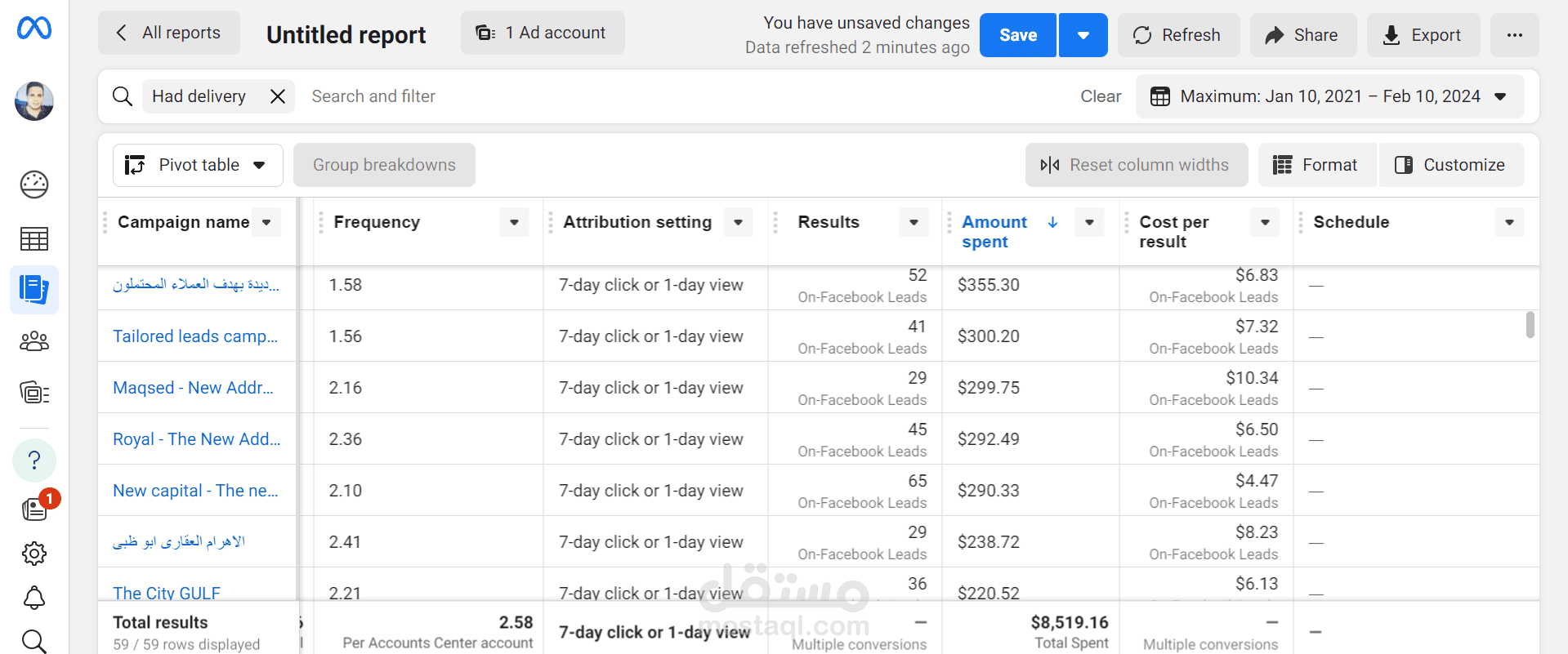Remove the Had delivery filter chip

pyautogui.click(x=278, y=96)
